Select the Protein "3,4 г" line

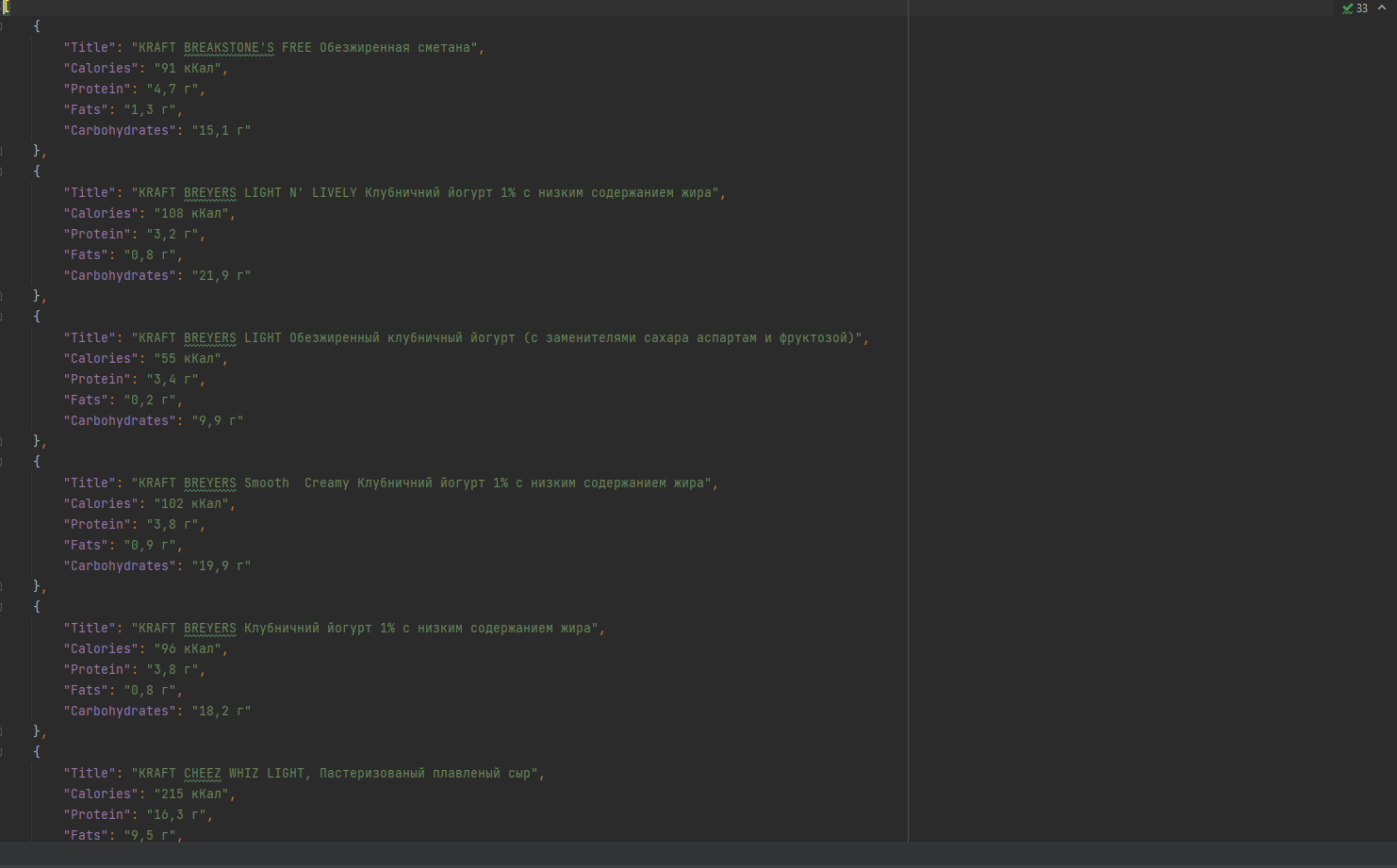pyautogui.click(x=135, y=379)
